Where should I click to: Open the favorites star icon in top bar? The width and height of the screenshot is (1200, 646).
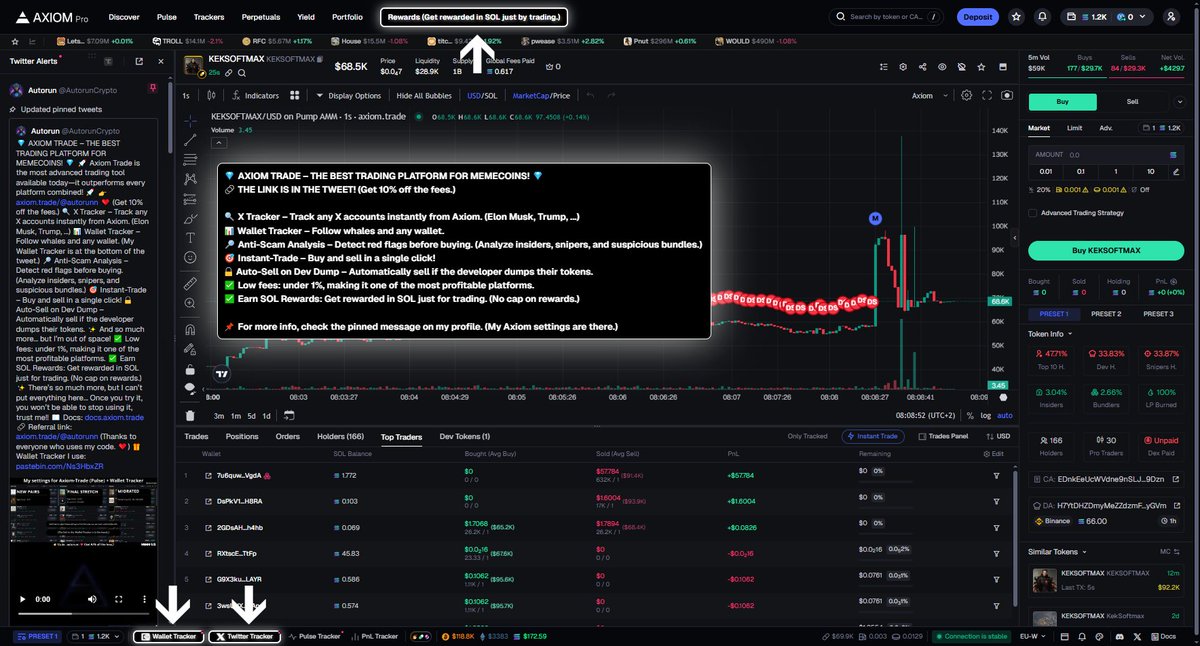tap(1017, 17)
